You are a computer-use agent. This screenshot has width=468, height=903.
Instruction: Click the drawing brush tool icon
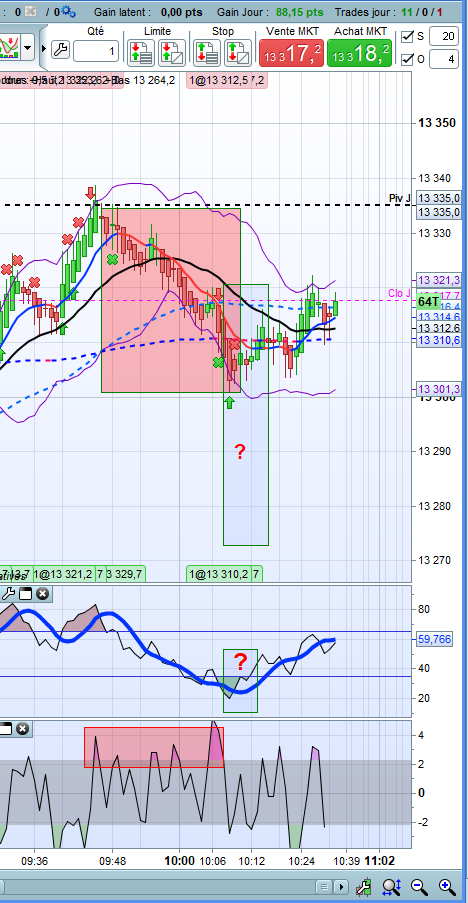tap(363, 887)
